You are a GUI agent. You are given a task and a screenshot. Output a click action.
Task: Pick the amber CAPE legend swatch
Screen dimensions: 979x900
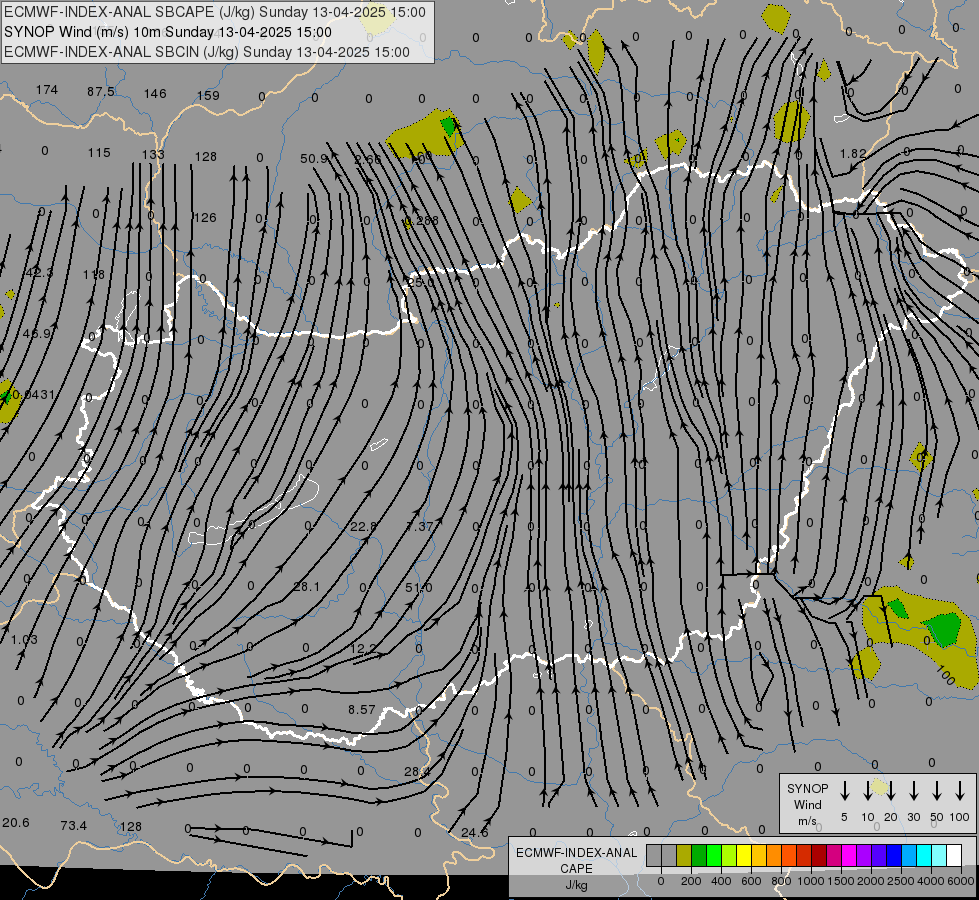(759, 856)
